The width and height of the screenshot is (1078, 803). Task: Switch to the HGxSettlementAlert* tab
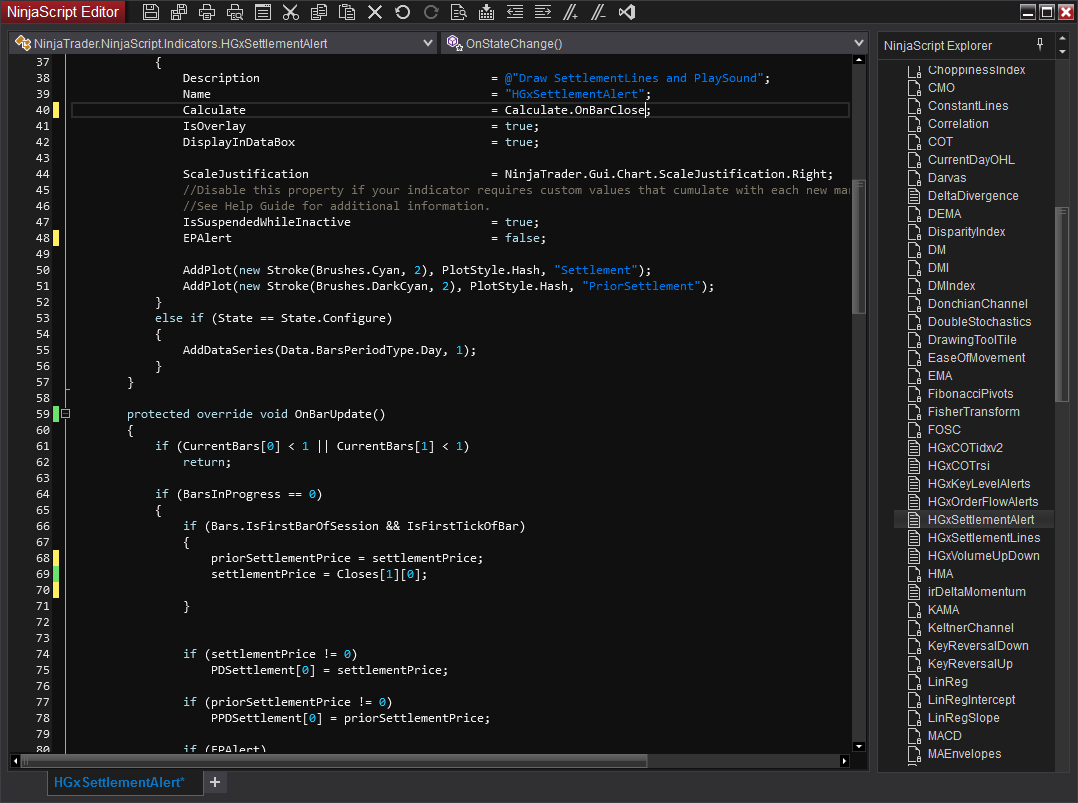pos(120,781)
